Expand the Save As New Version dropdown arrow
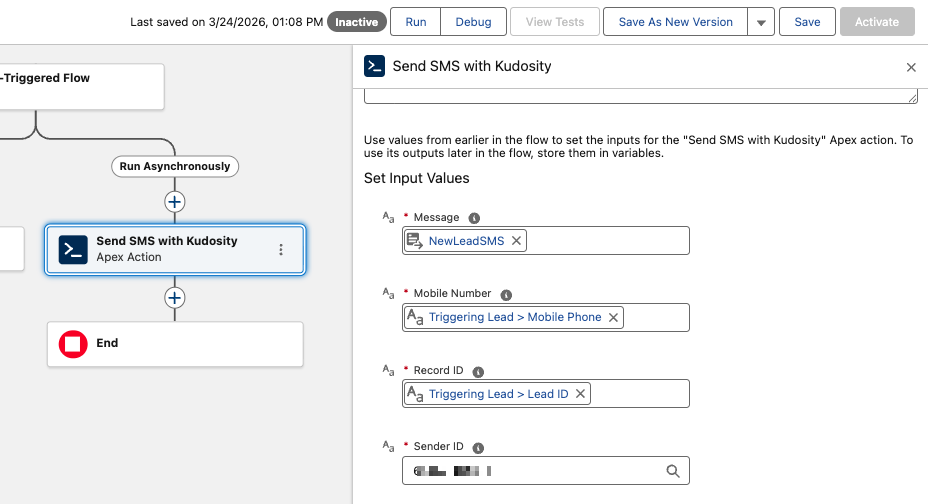Screen dimensions: 928x504 point(761,22)
